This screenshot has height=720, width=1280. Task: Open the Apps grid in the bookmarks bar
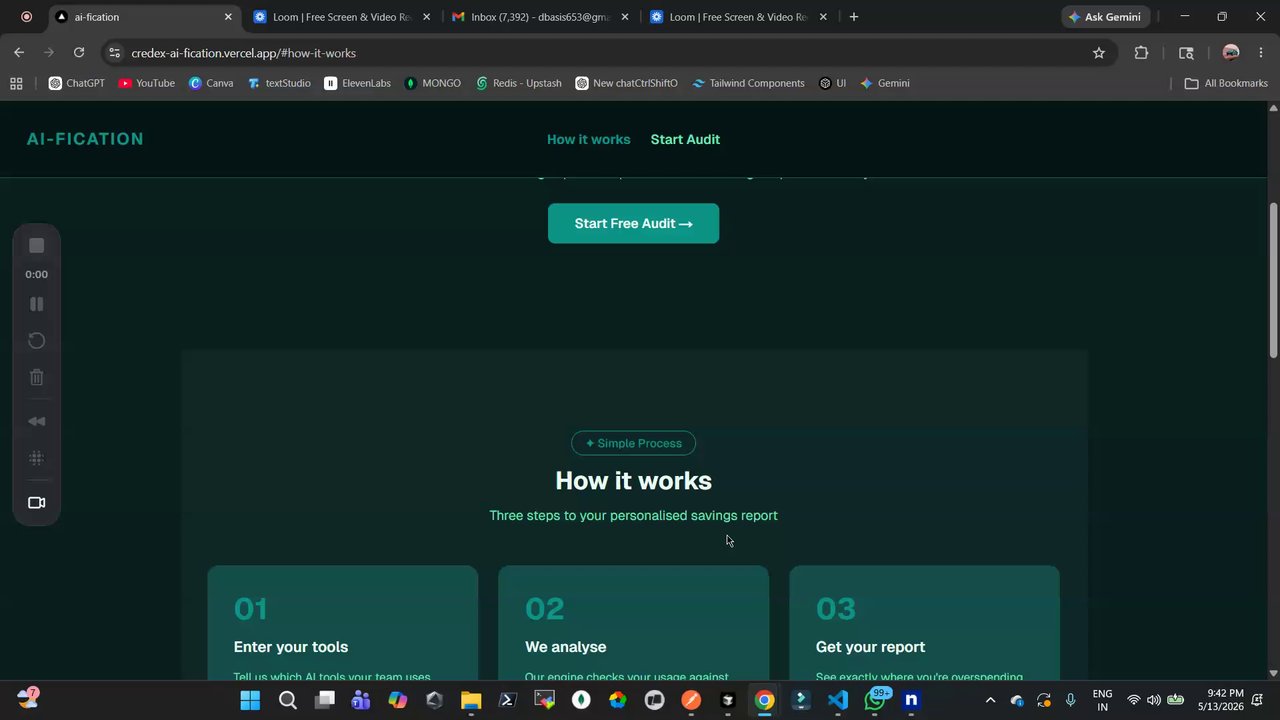coord(16,83)
